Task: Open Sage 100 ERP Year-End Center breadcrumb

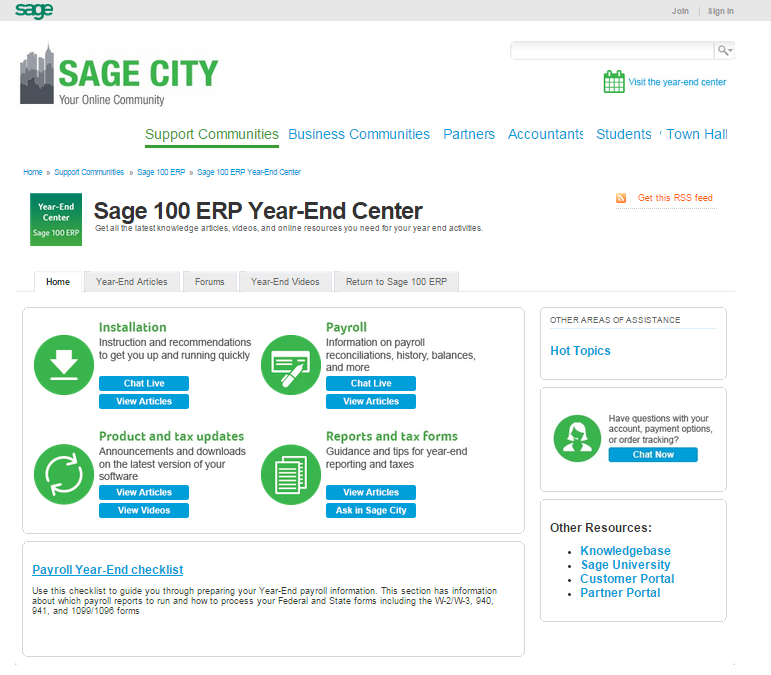Action: (249, 172)
